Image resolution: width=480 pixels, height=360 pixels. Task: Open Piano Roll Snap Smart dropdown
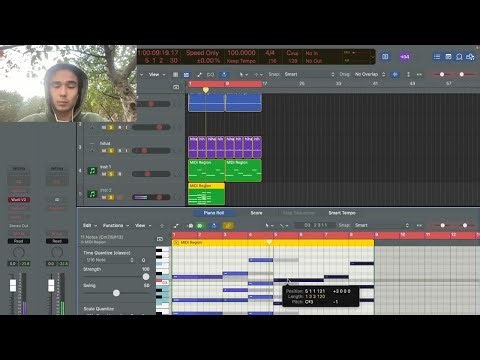[382, 226]
